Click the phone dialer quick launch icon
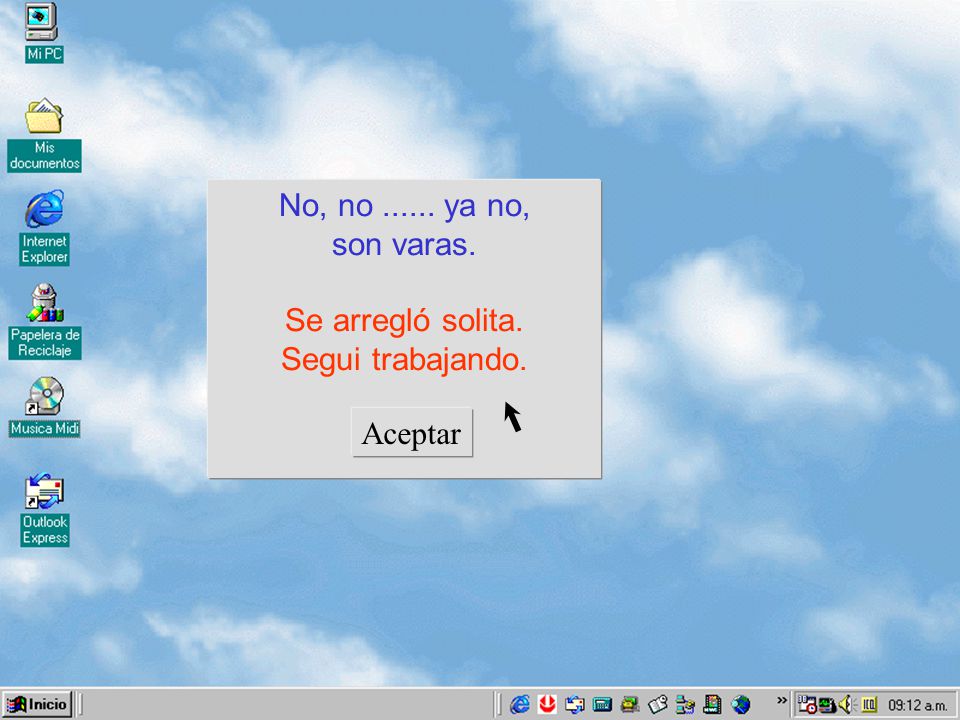This screenshot has width=960, height=720. [629, 705]
